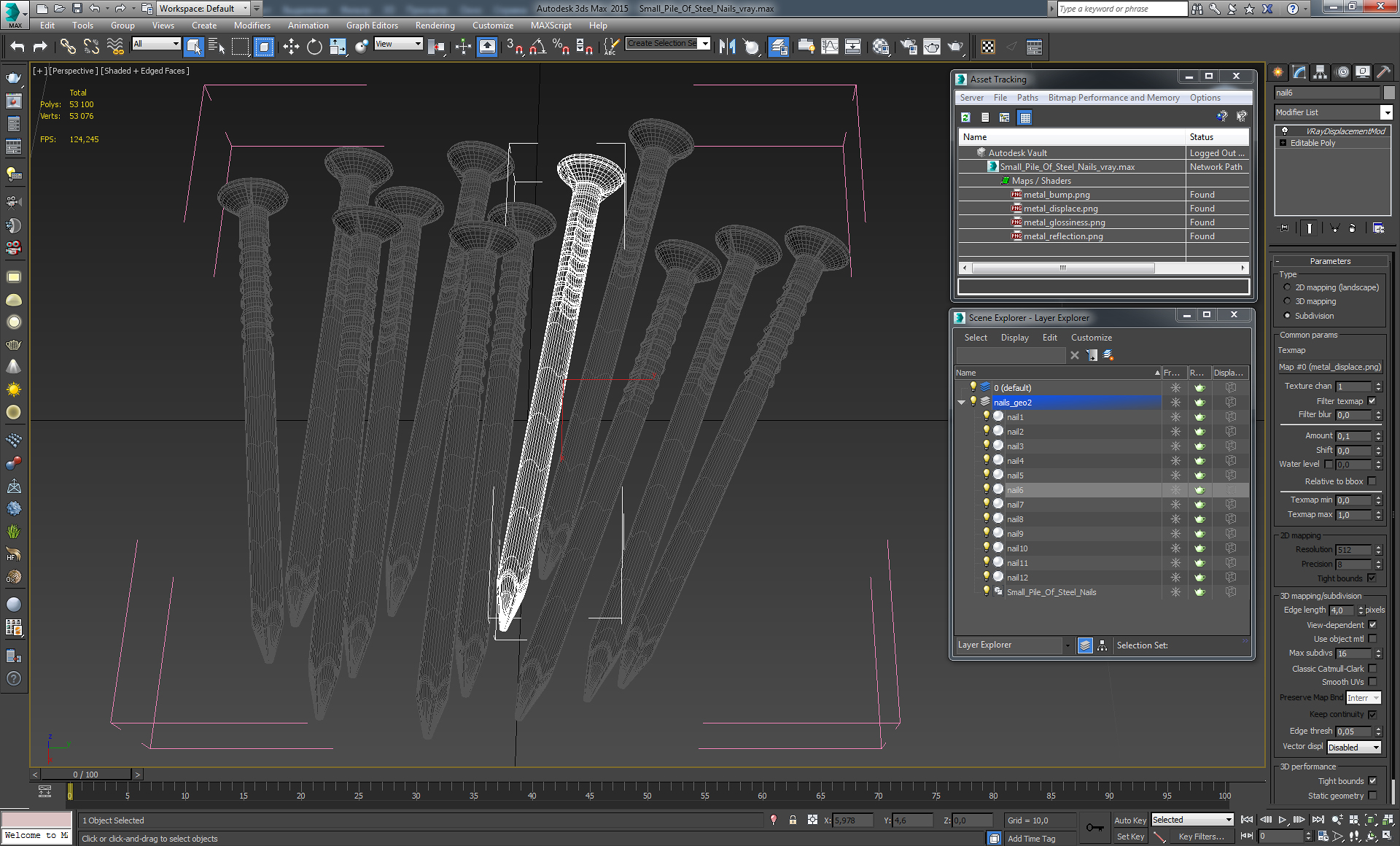1400x846 pixels.
Task: Open the Hierarchy command panel tab
Action: (x=1321, y=71)
